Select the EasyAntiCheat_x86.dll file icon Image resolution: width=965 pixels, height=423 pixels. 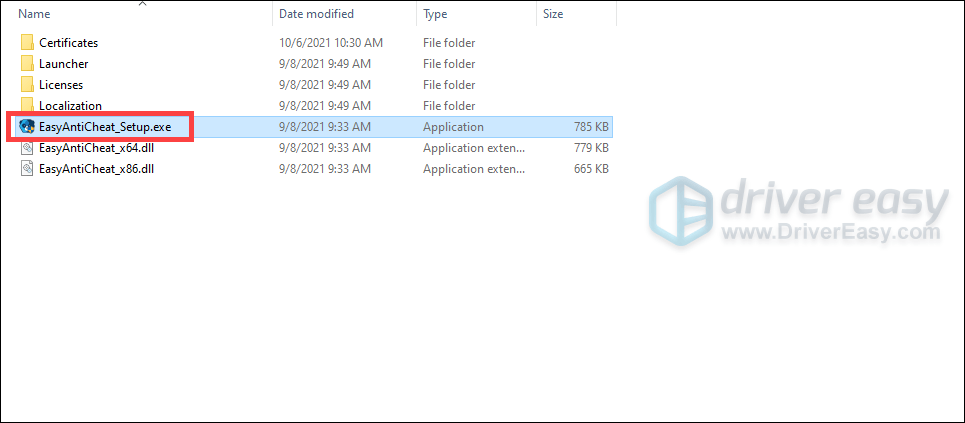click(x=27, y=169)
